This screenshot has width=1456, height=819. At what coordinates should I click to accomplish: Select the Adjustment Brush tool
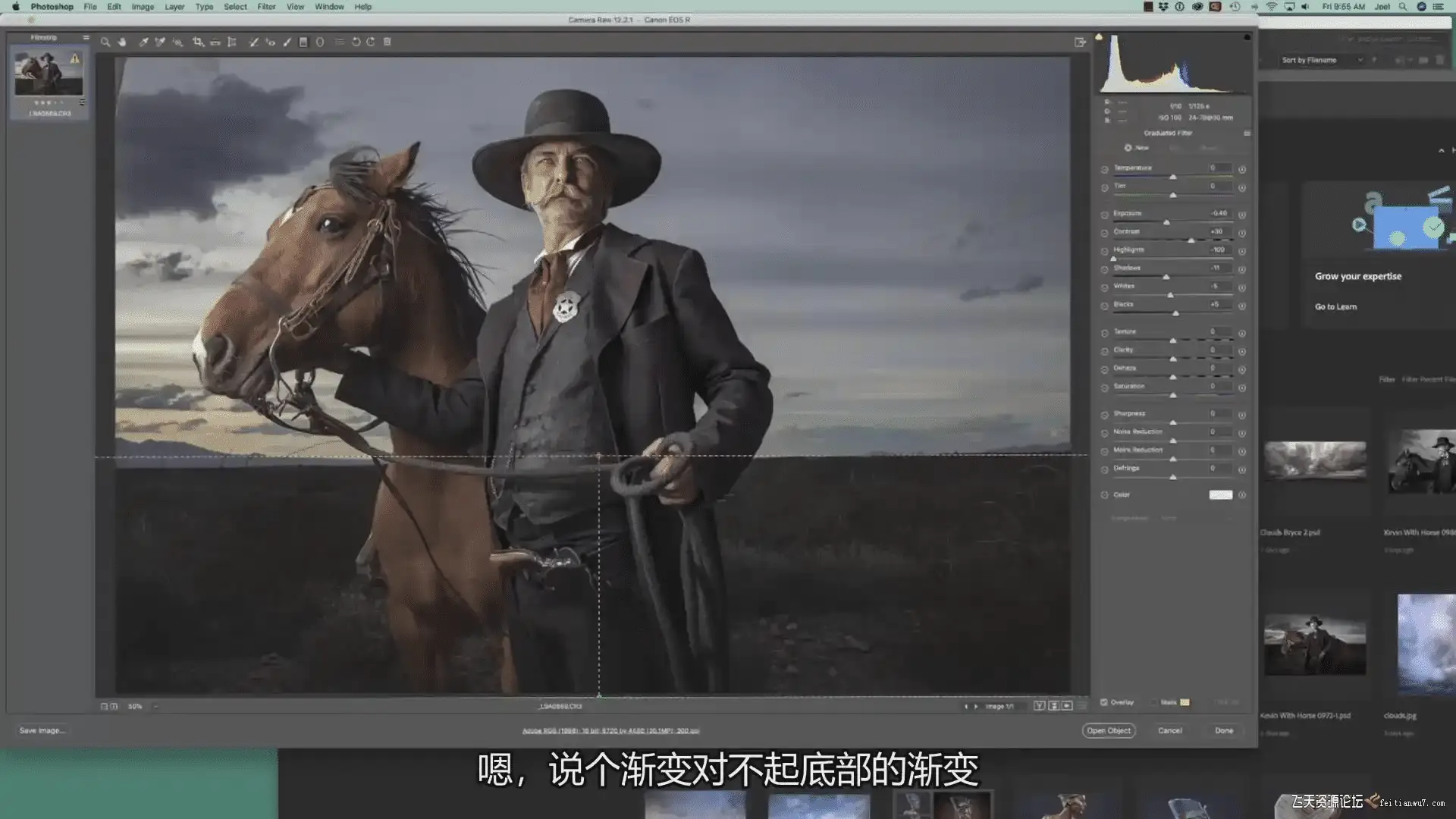tap(287, 42)
